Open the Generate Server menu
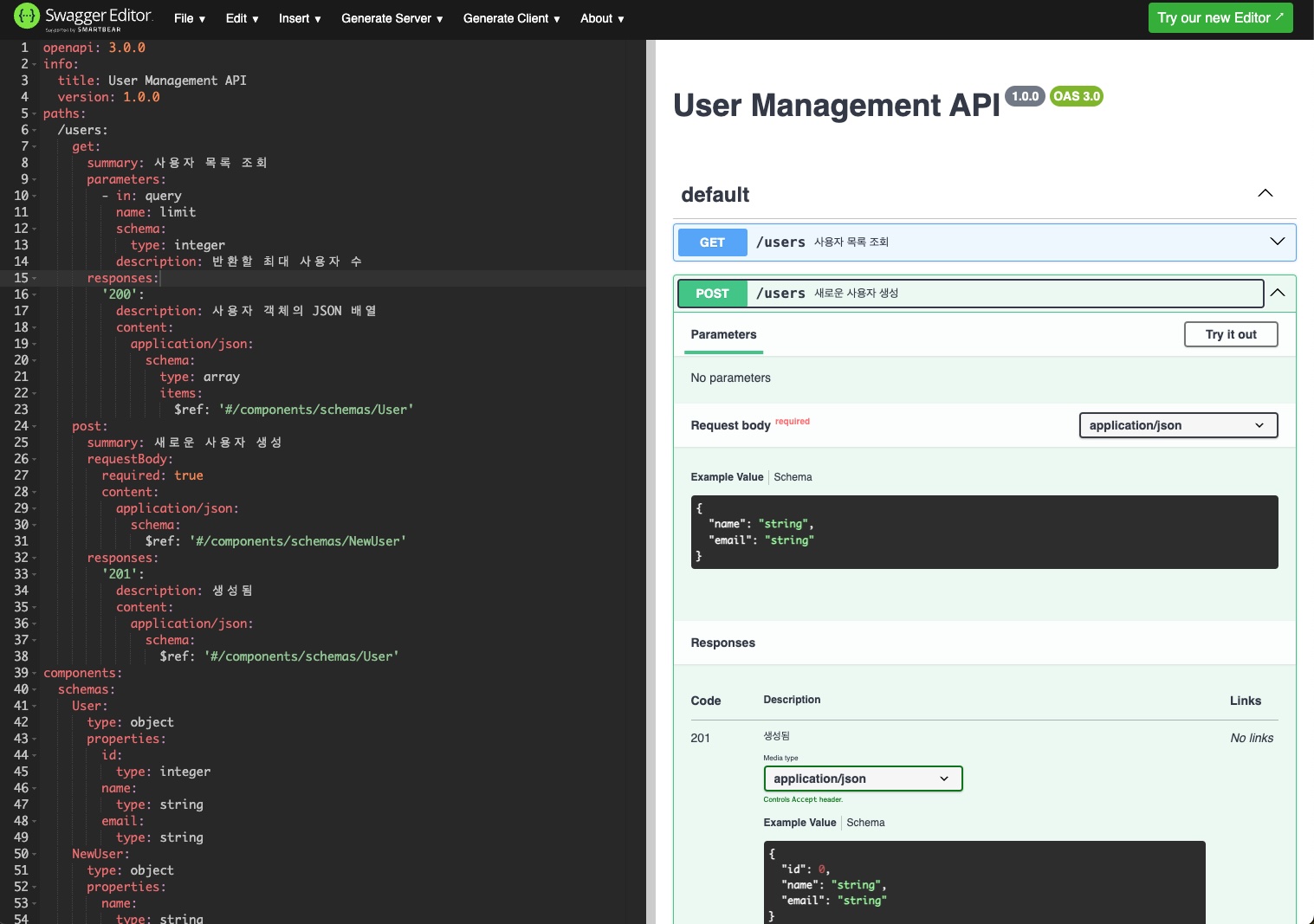 (392, 18)
